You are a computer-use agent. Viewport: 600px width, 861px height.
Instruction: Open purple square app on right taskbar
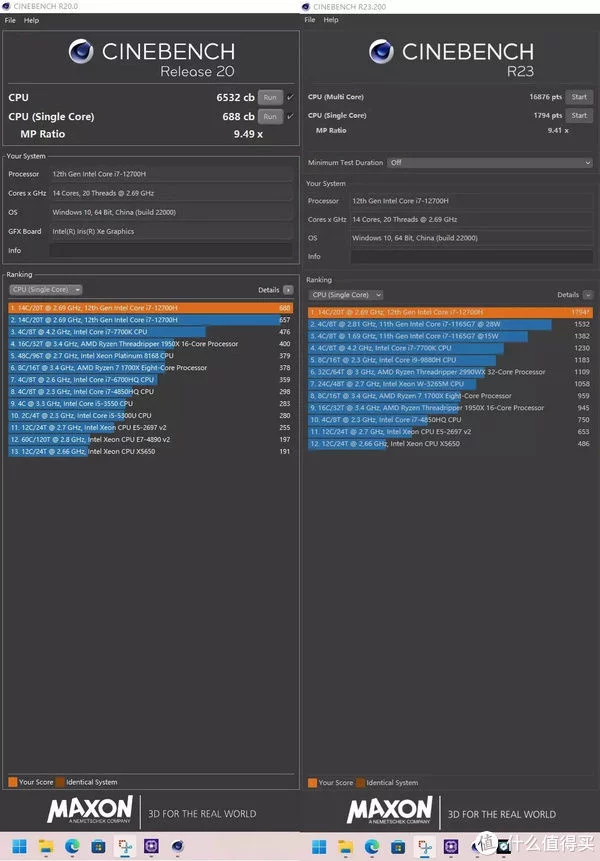451,847
